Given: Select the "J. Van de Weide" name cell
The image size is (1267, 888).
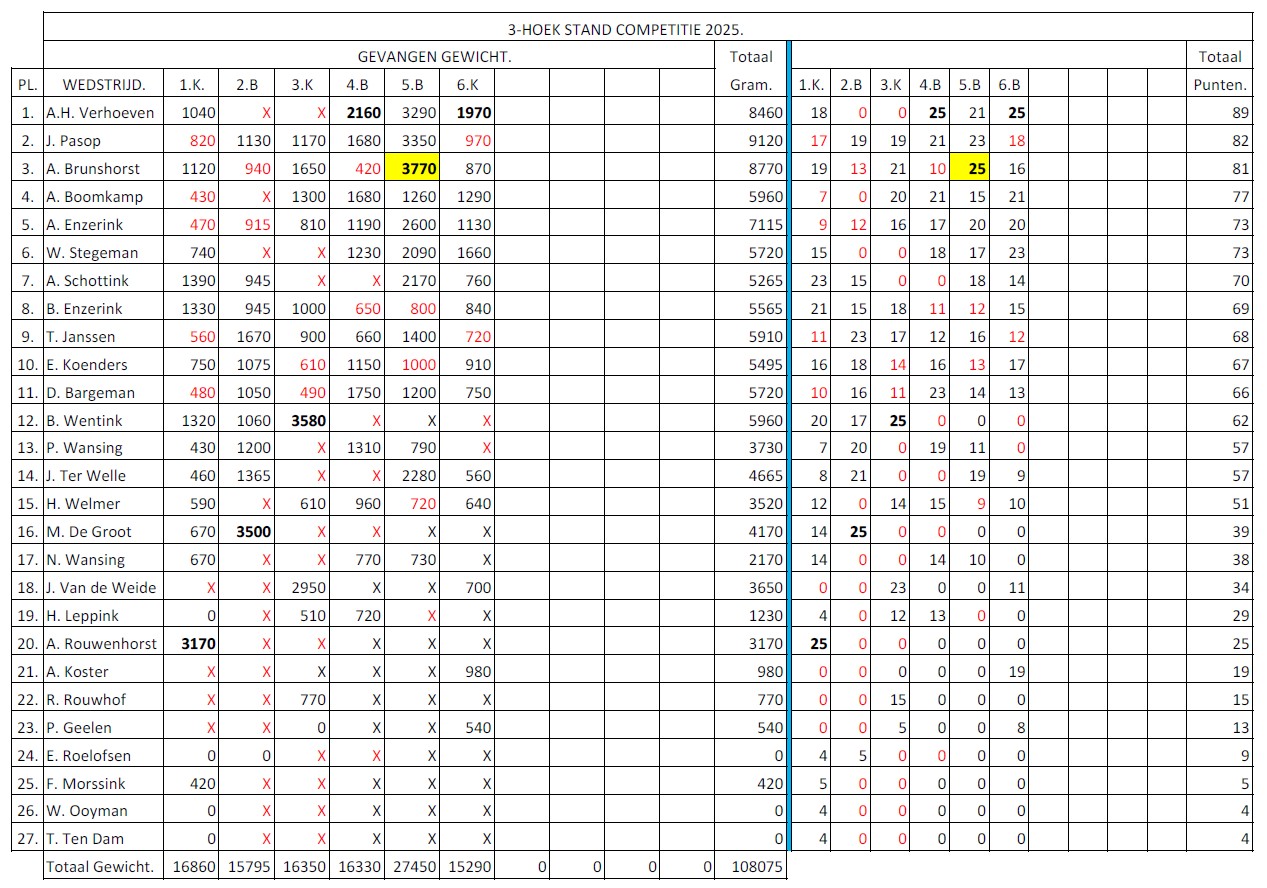Looking at the screenshot, I should pos(101,588).
